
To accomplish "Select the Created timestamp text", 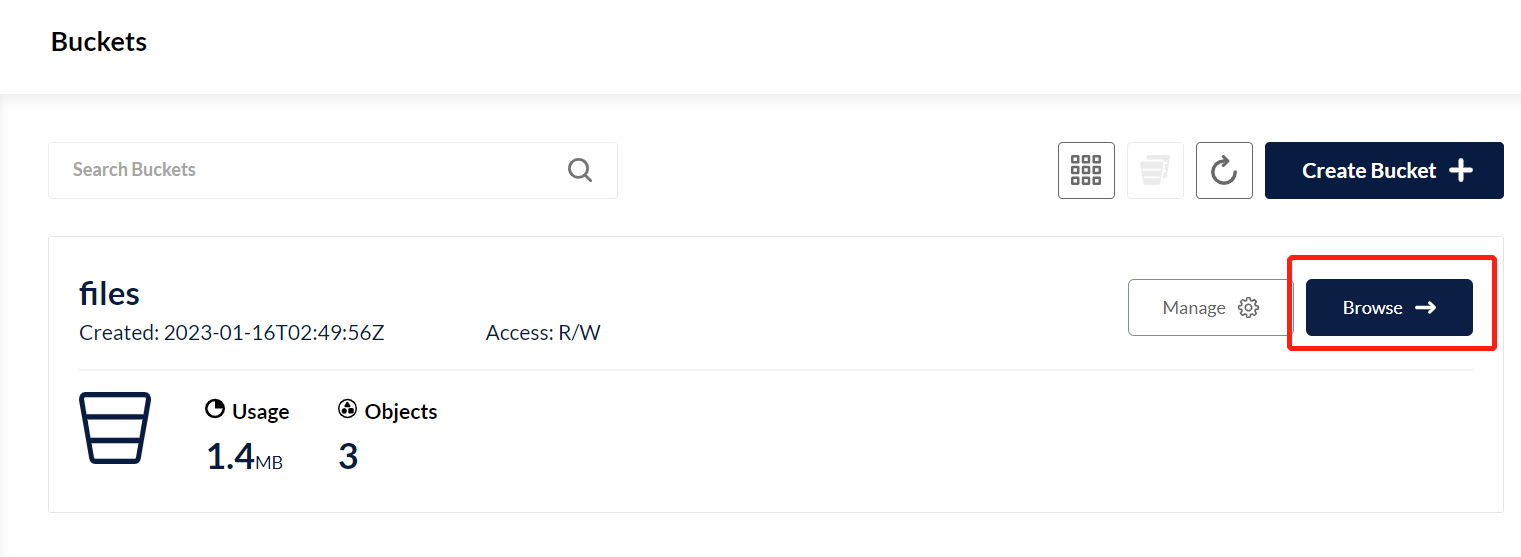I will (x=231, y=333).
